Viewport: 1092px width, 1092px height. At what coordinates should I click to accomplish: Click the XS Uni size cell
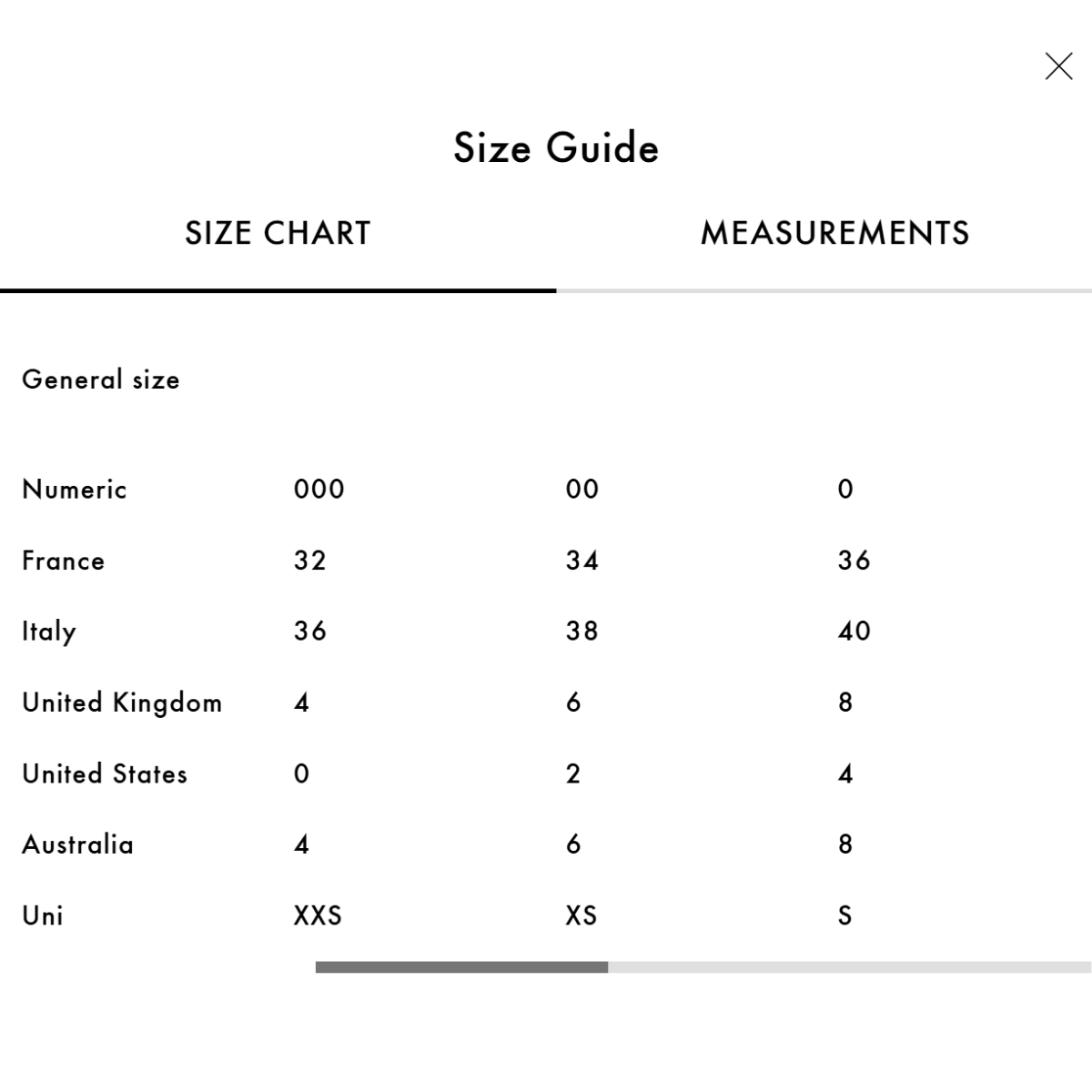pos(581,915)
